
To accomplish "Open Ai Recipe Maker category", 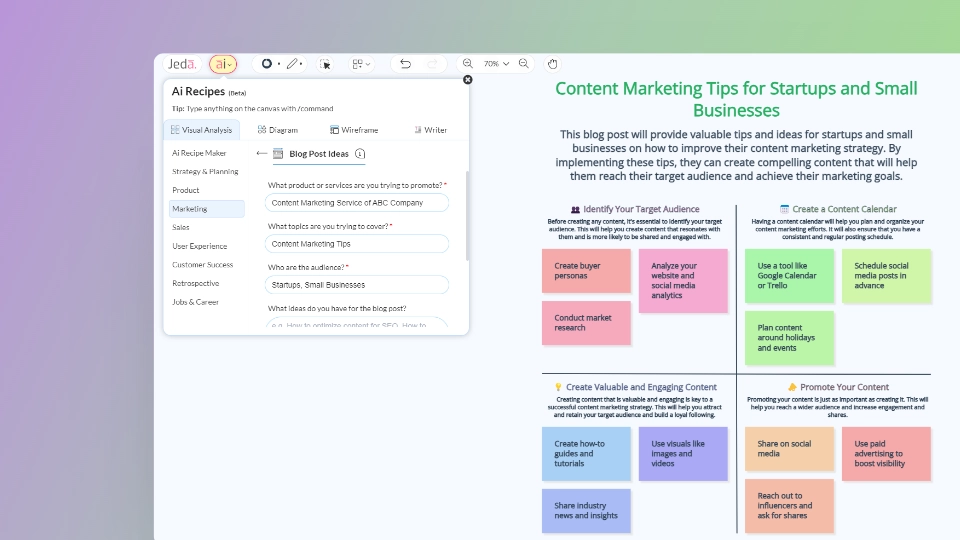I will 199,153.
